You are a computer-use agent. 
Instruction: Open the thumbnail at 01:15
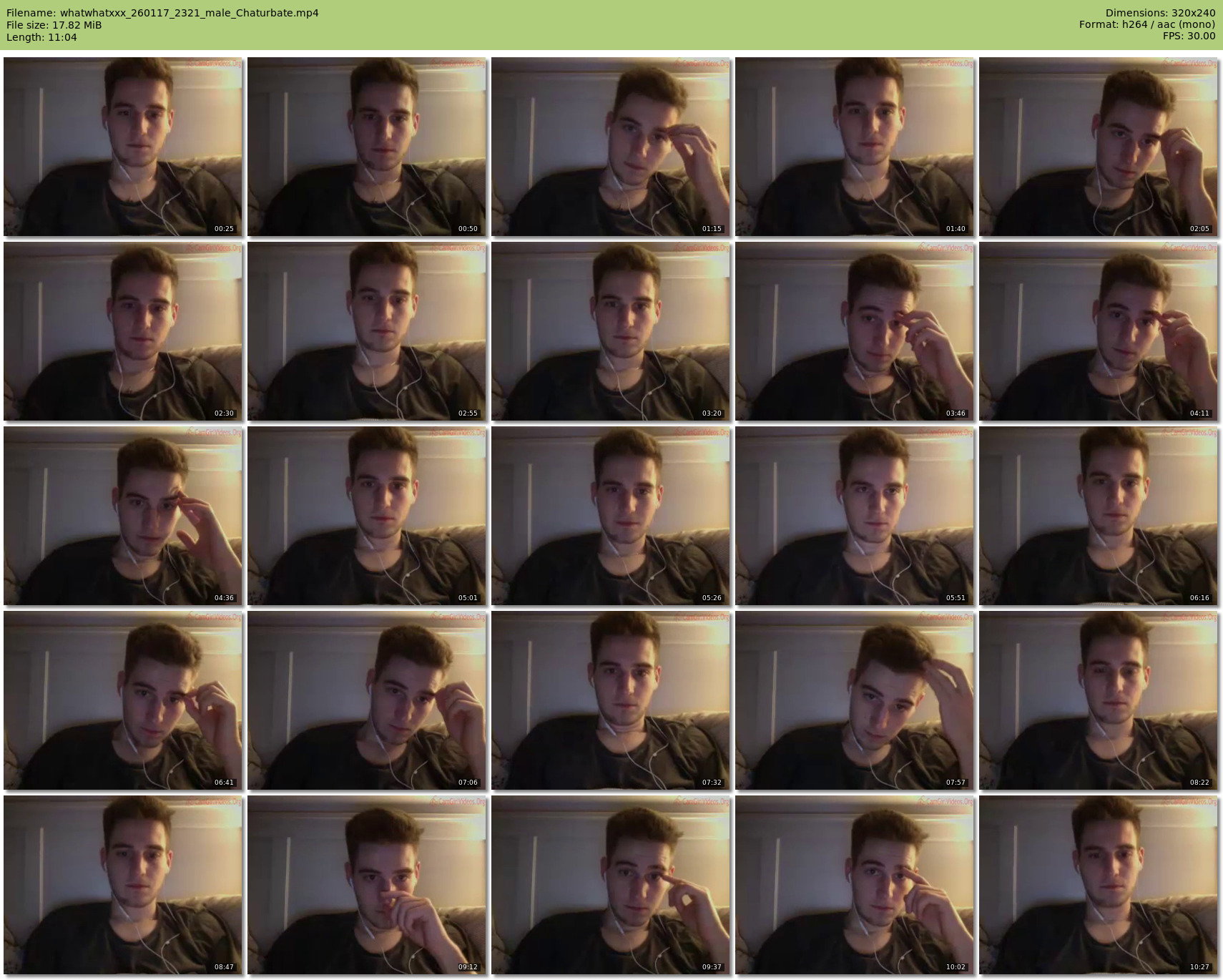tap(610, 147)
